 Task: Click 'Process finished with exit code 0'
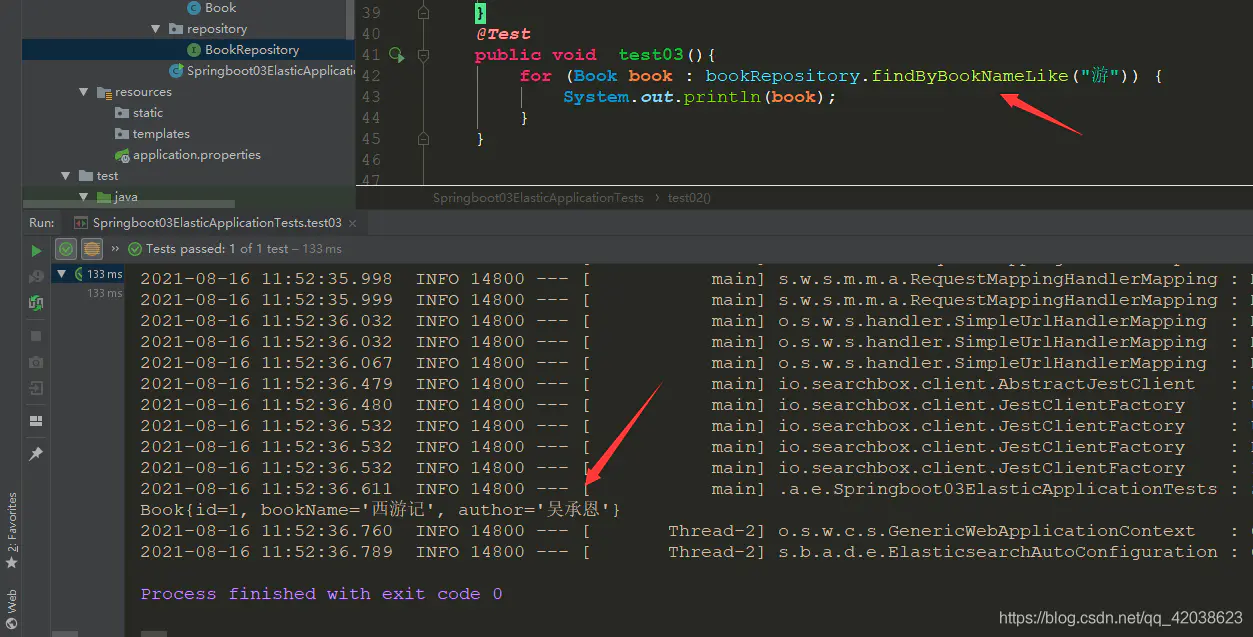(321, 594)
